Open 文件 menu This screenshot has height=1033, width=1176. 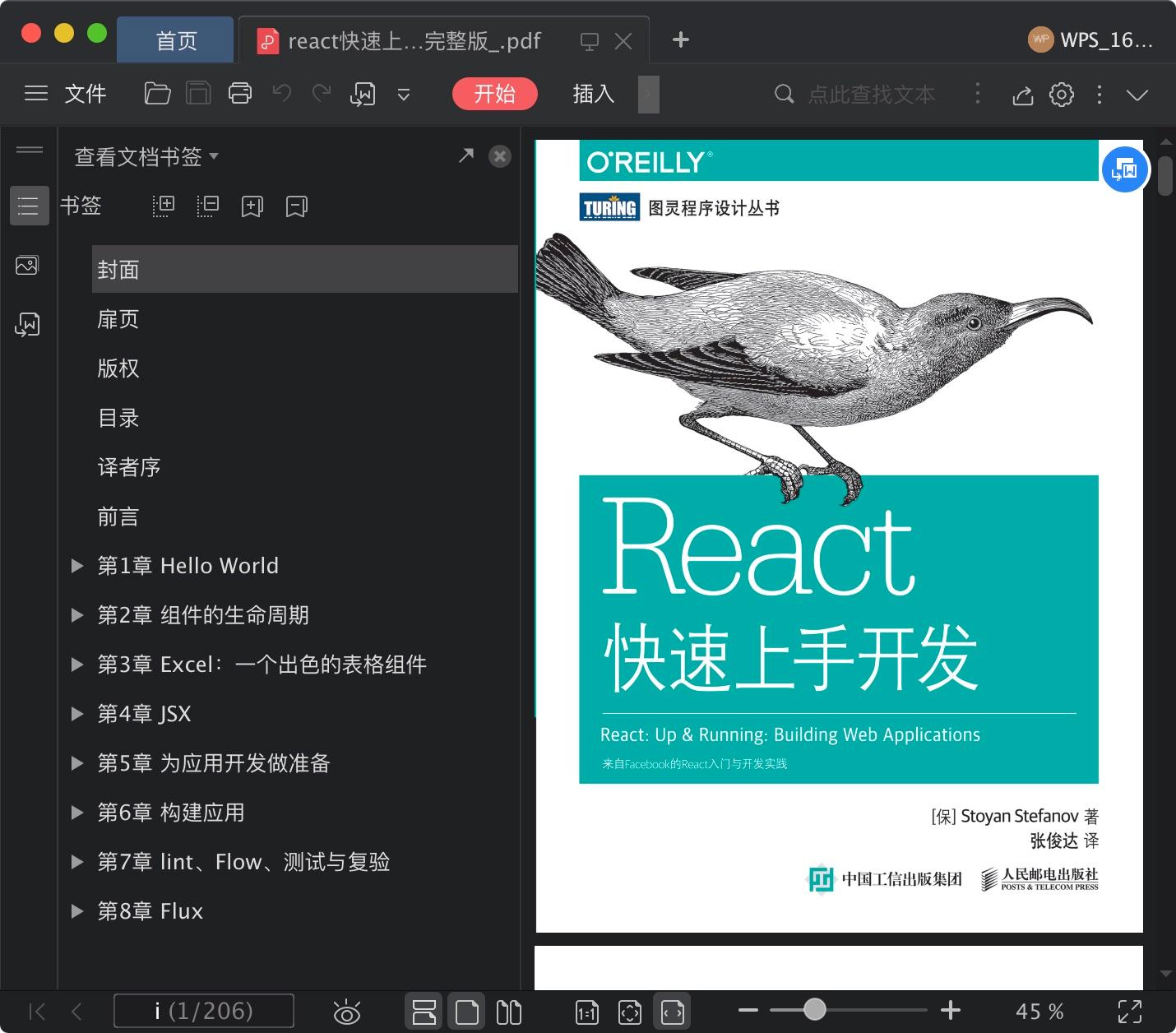[86, 94]
